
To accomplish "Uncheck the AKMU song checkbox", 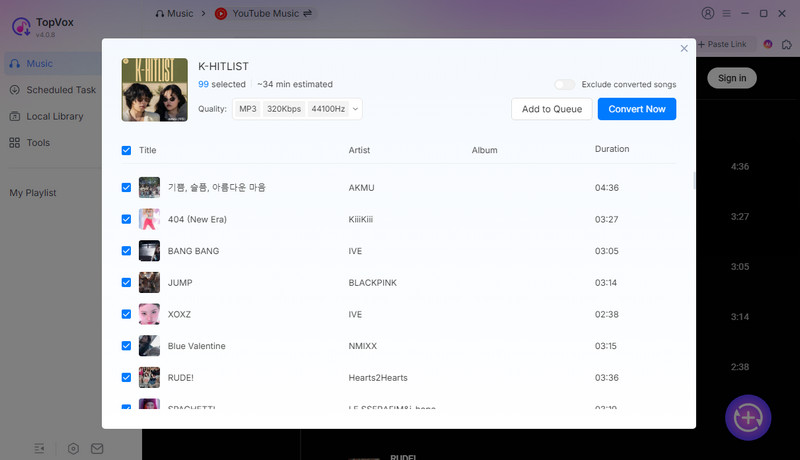I will click(127, 188).
